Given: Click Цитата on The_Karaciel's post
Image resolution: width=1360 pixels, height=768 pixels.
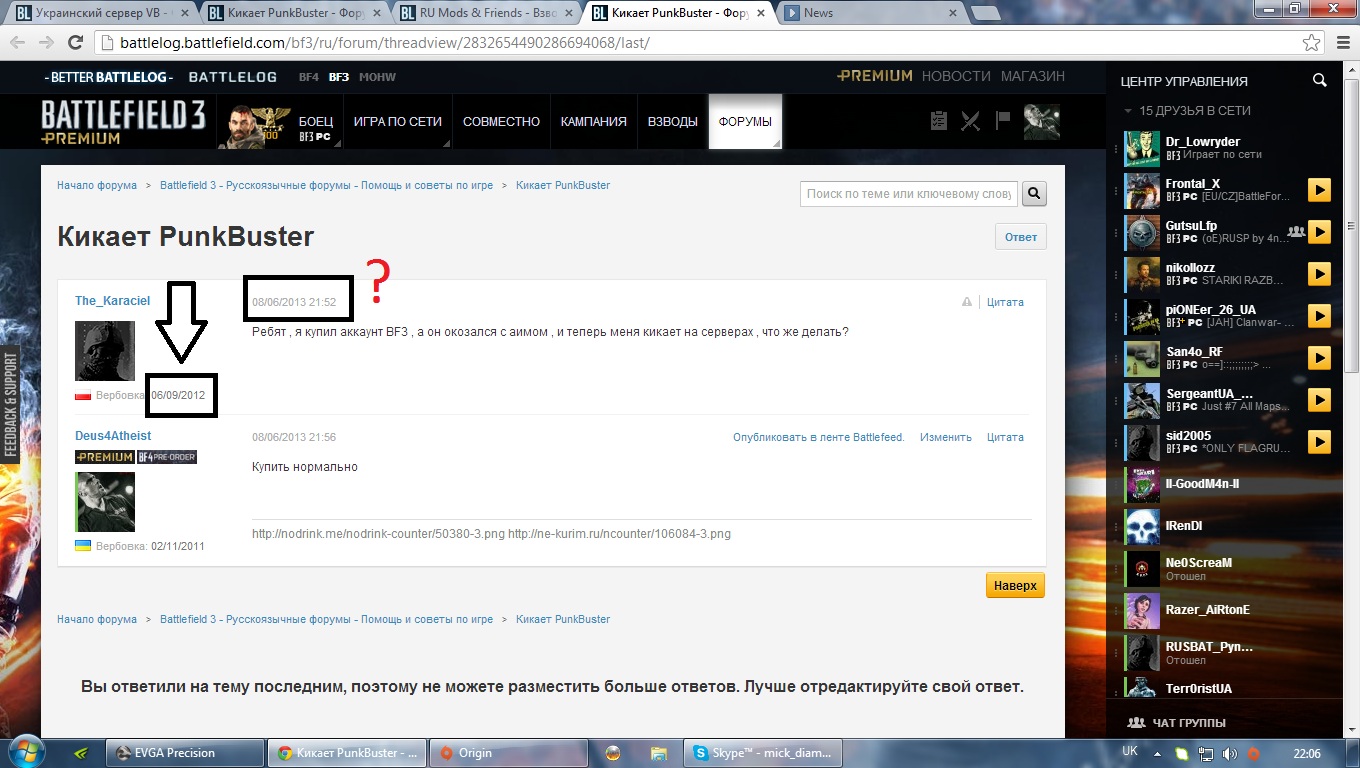Looking at the screenshot, I should [1005, 302].
